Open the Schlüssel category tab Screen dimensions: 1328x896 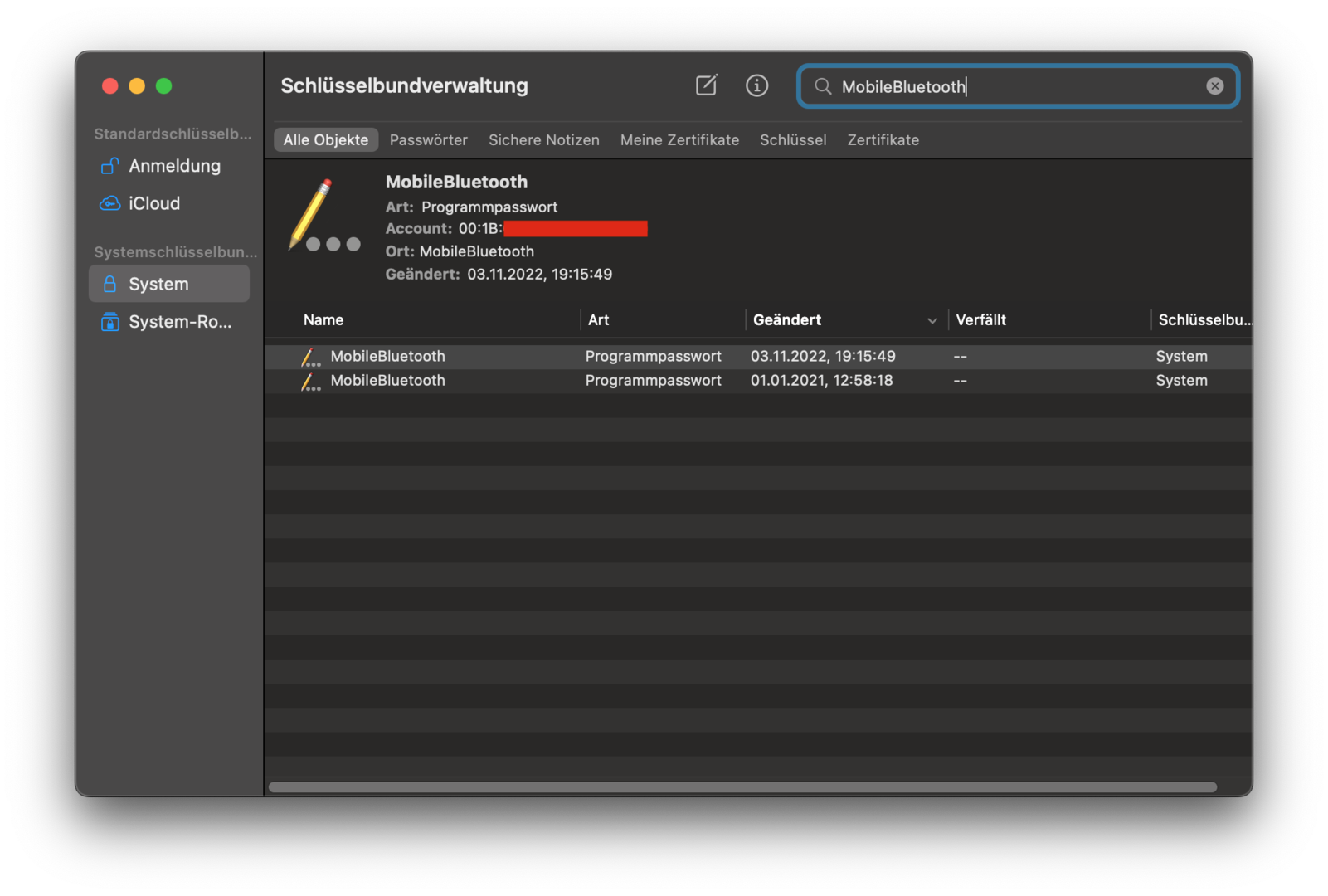(793, 140)
